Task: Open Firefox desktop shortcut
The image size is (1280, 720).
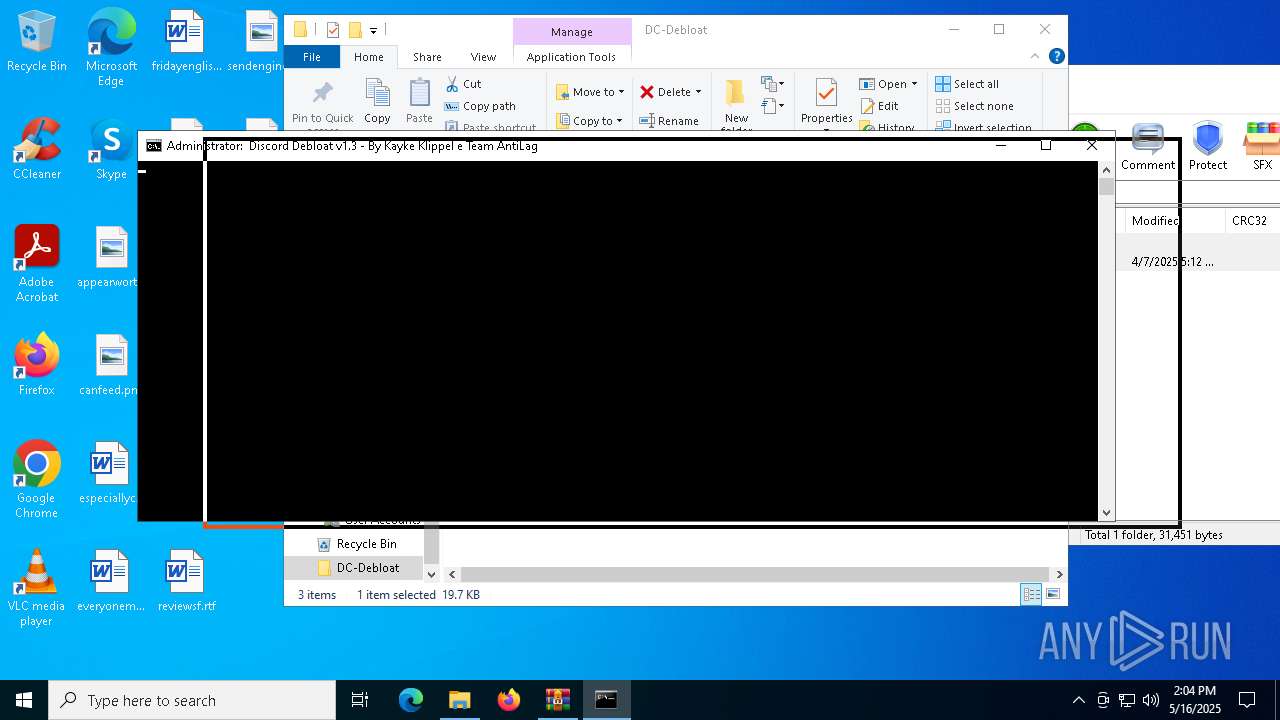Action: [37, 366]
